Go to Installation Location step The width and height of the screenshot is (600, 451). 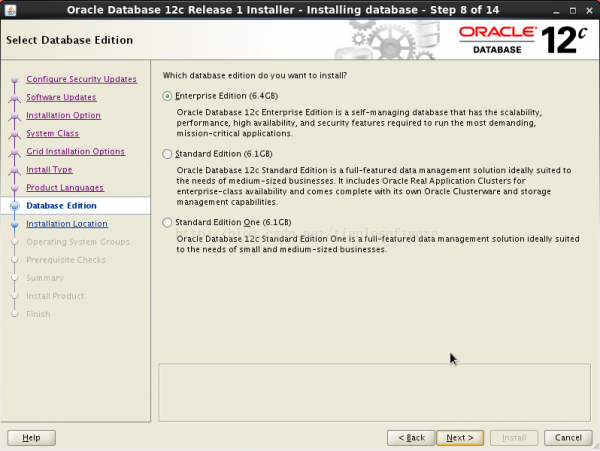click(67, 224)
